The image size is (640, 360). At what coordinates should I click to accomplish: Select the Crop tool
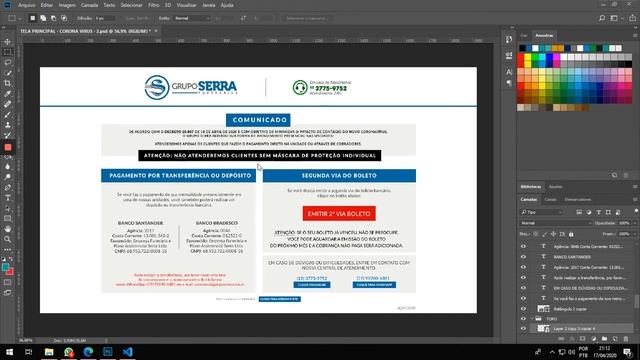(x=7, y=83)
